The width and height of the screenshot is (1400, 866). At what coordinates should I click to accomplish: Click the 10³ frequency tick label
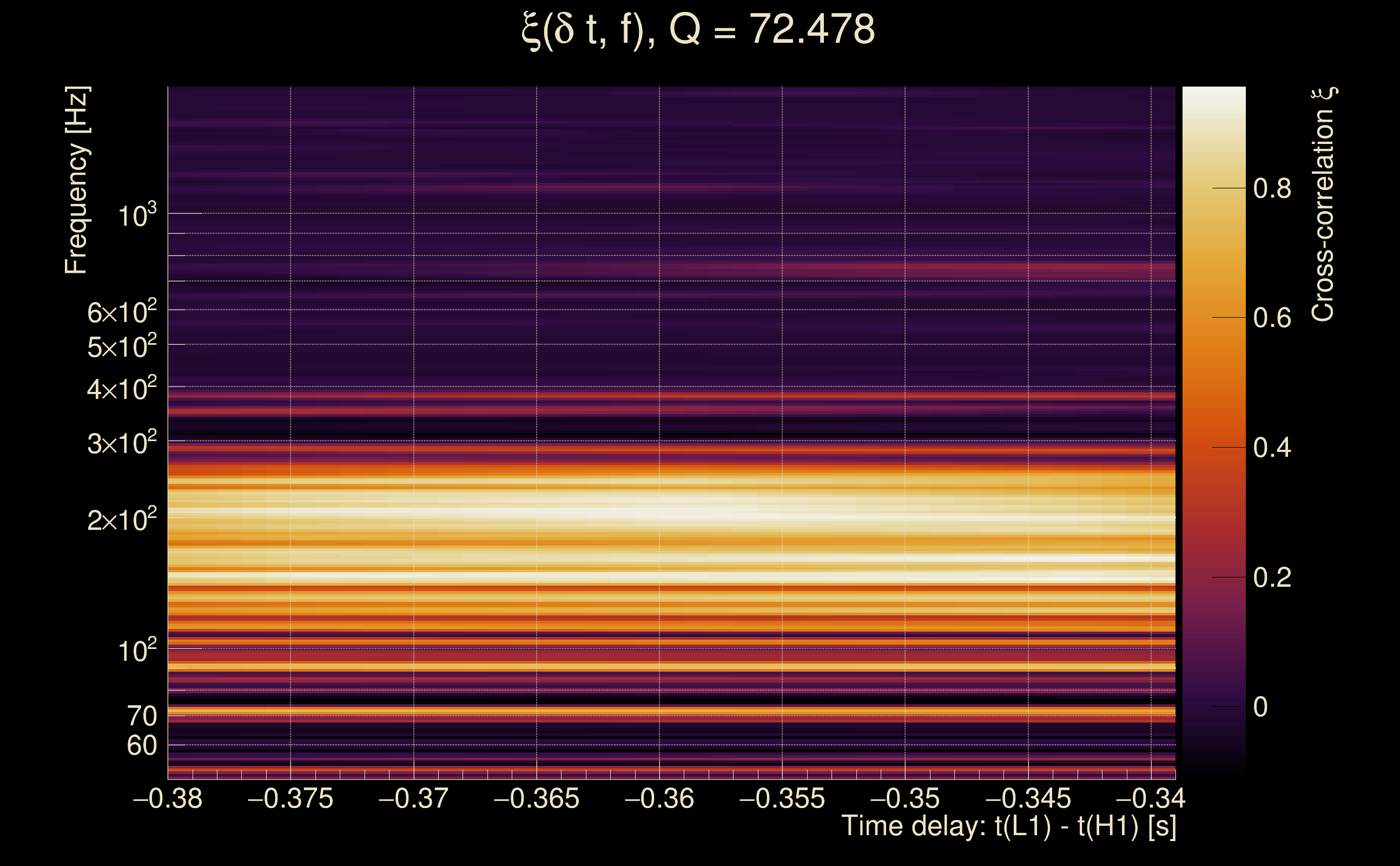point(137,216)
